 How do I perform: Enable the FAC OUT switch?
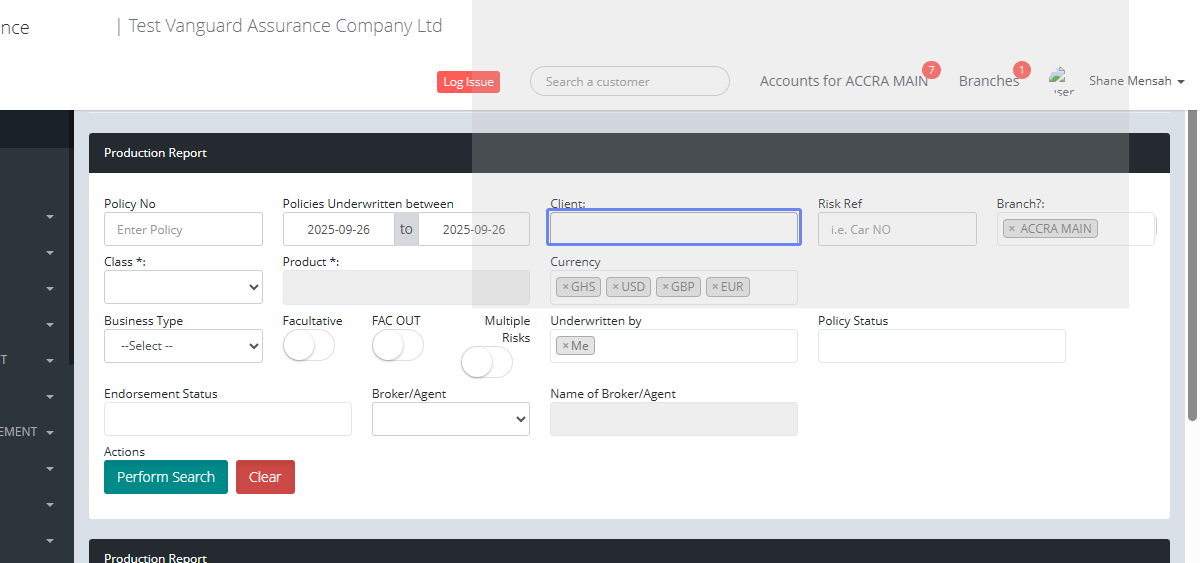[x=397, y=346]
